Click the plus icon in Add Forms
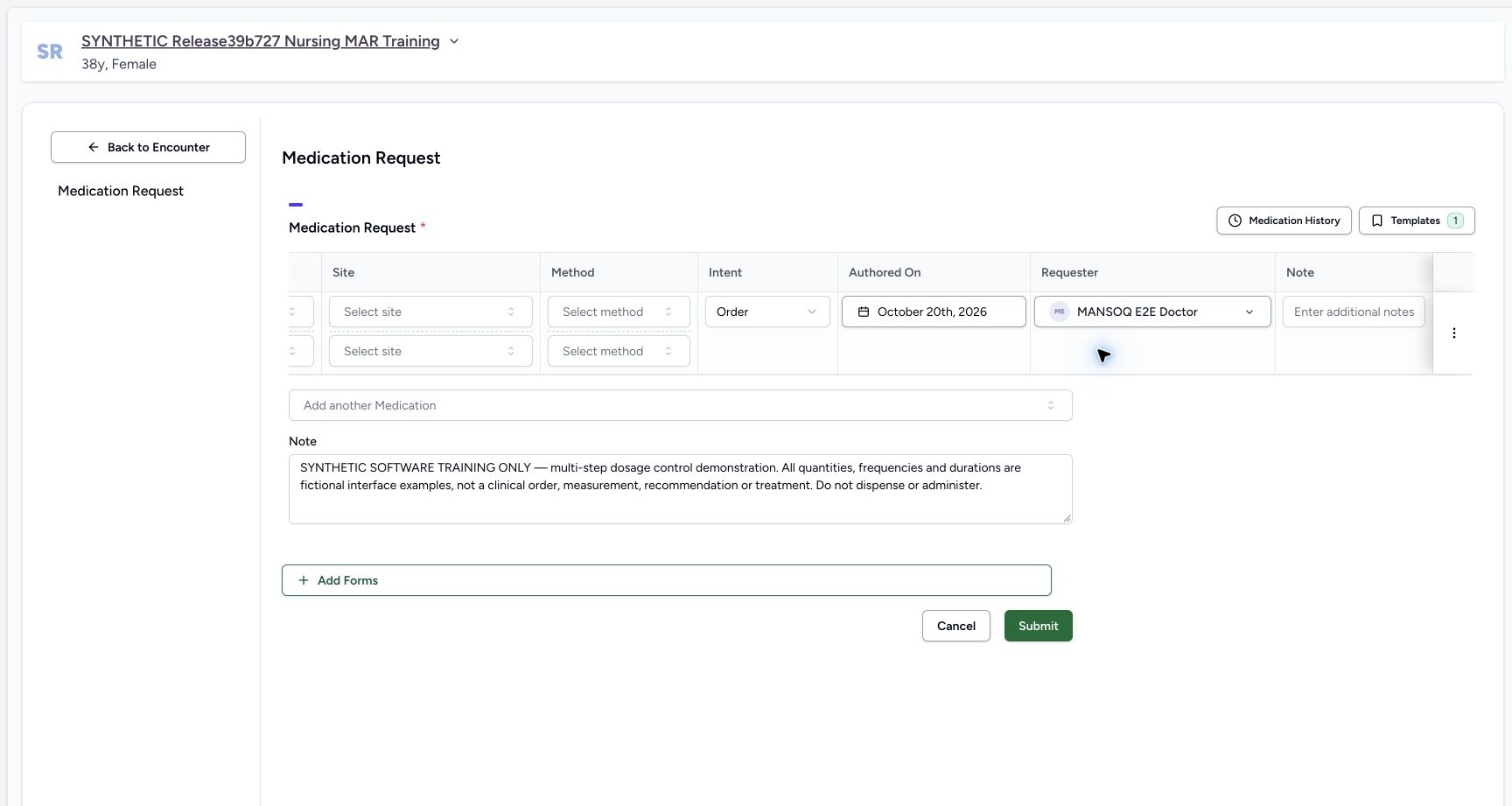This screenshot has width=1512, height=806. point(304,580)
